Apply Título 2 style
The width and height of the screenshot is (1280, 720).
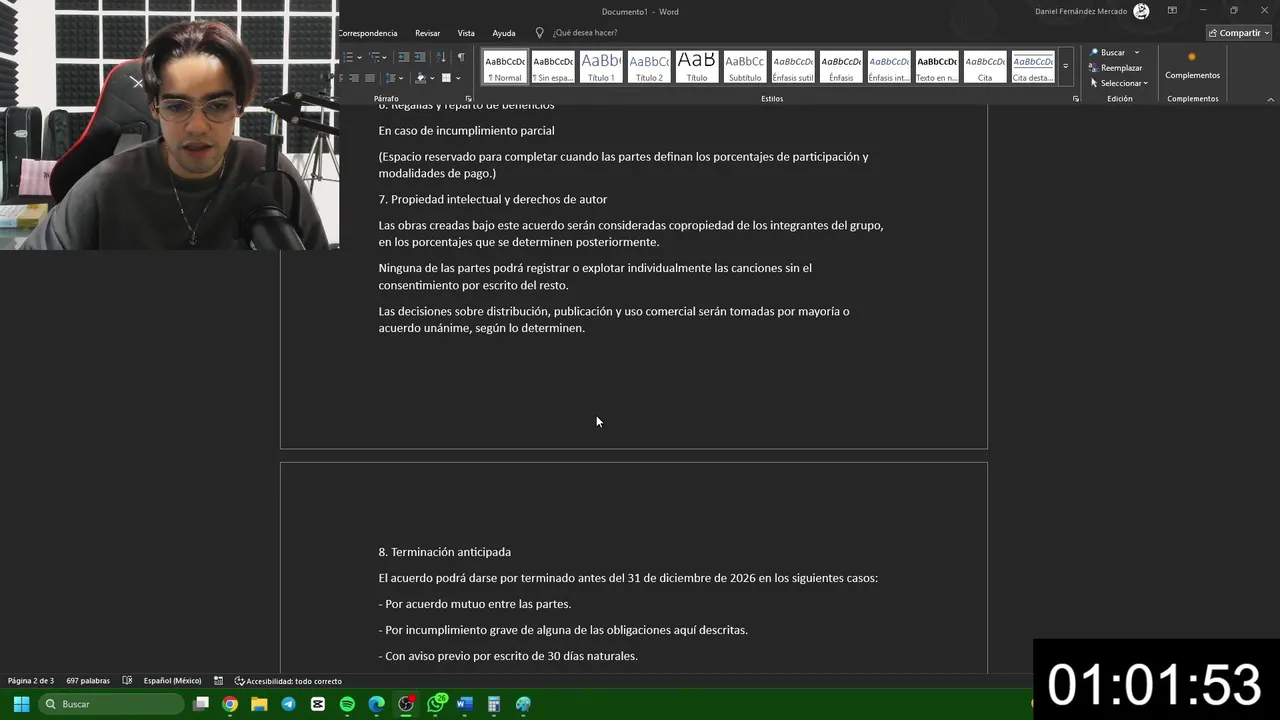point(649,67)
